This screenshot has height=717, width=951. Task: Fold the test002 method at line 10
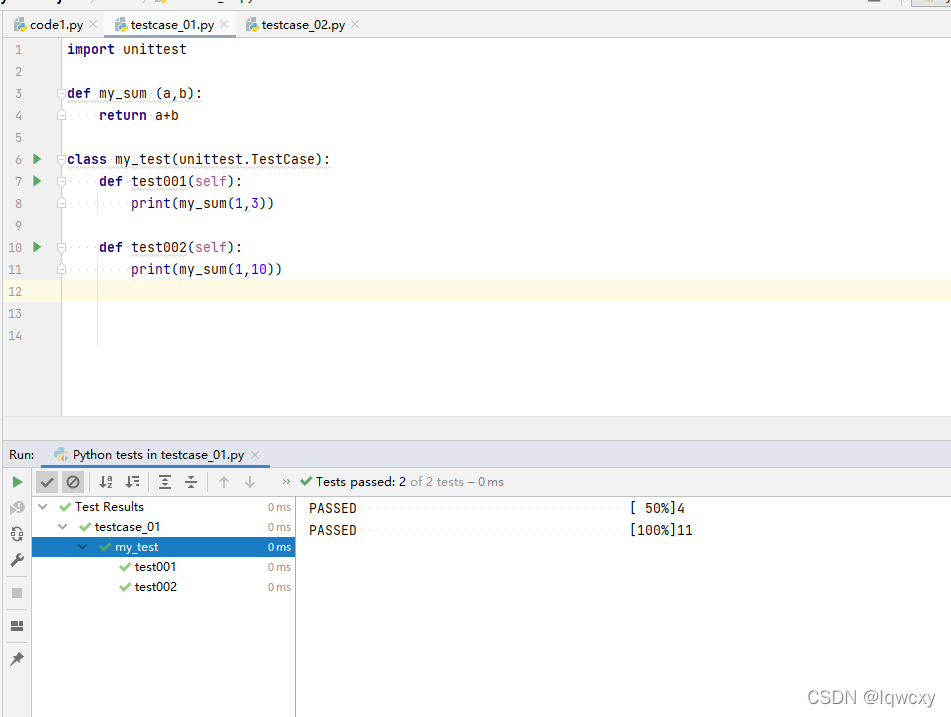click(x=61, y=247)
